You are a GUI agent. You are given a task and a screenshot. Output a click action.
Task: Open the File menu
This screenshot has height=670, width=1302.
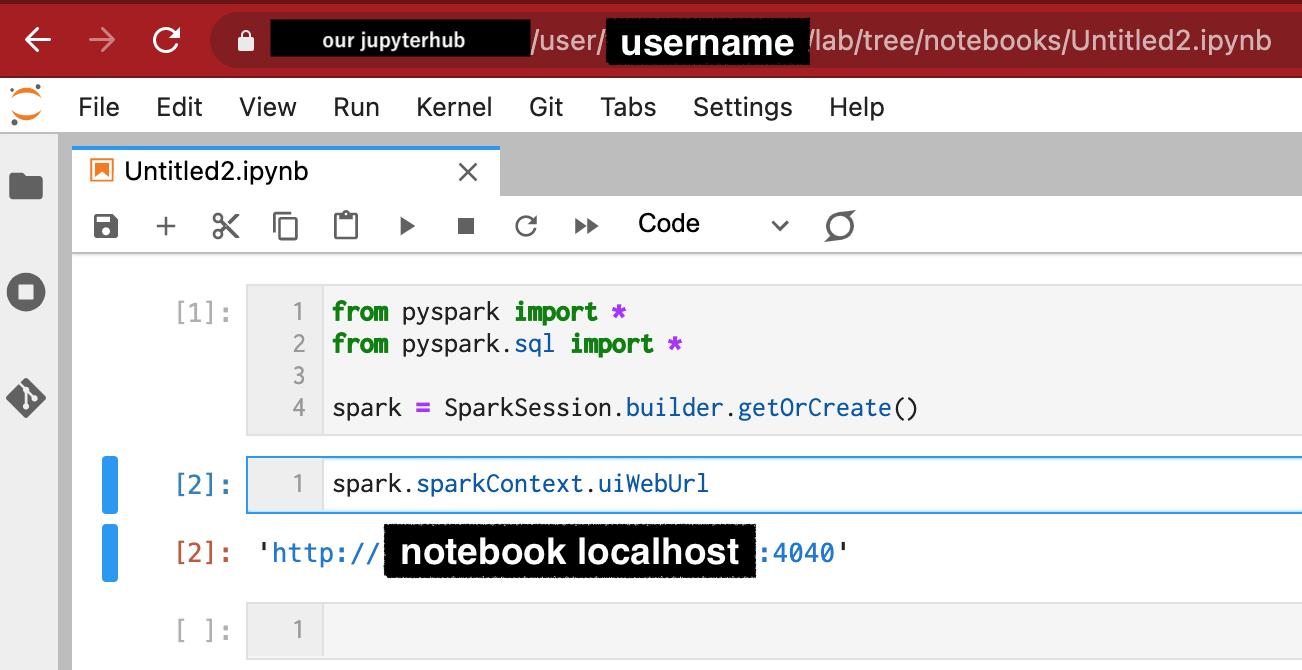(x=99, y=107)
